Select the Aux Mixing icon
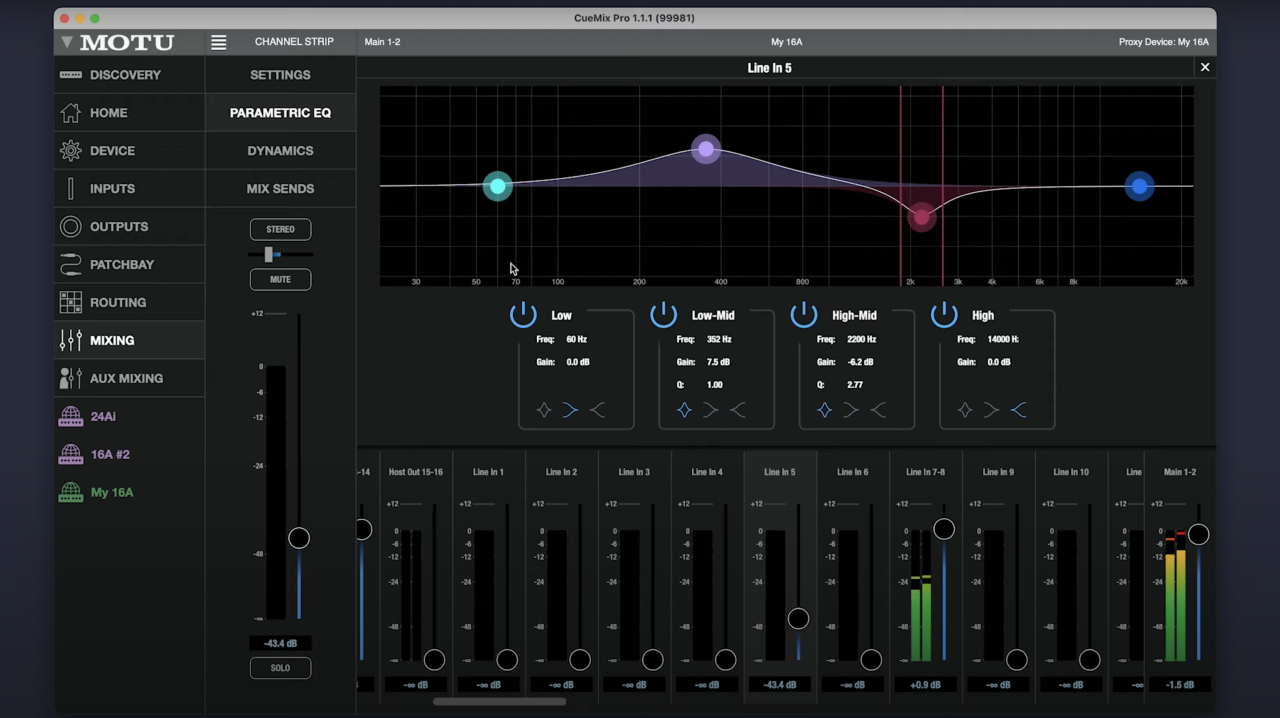 point(71,379)
